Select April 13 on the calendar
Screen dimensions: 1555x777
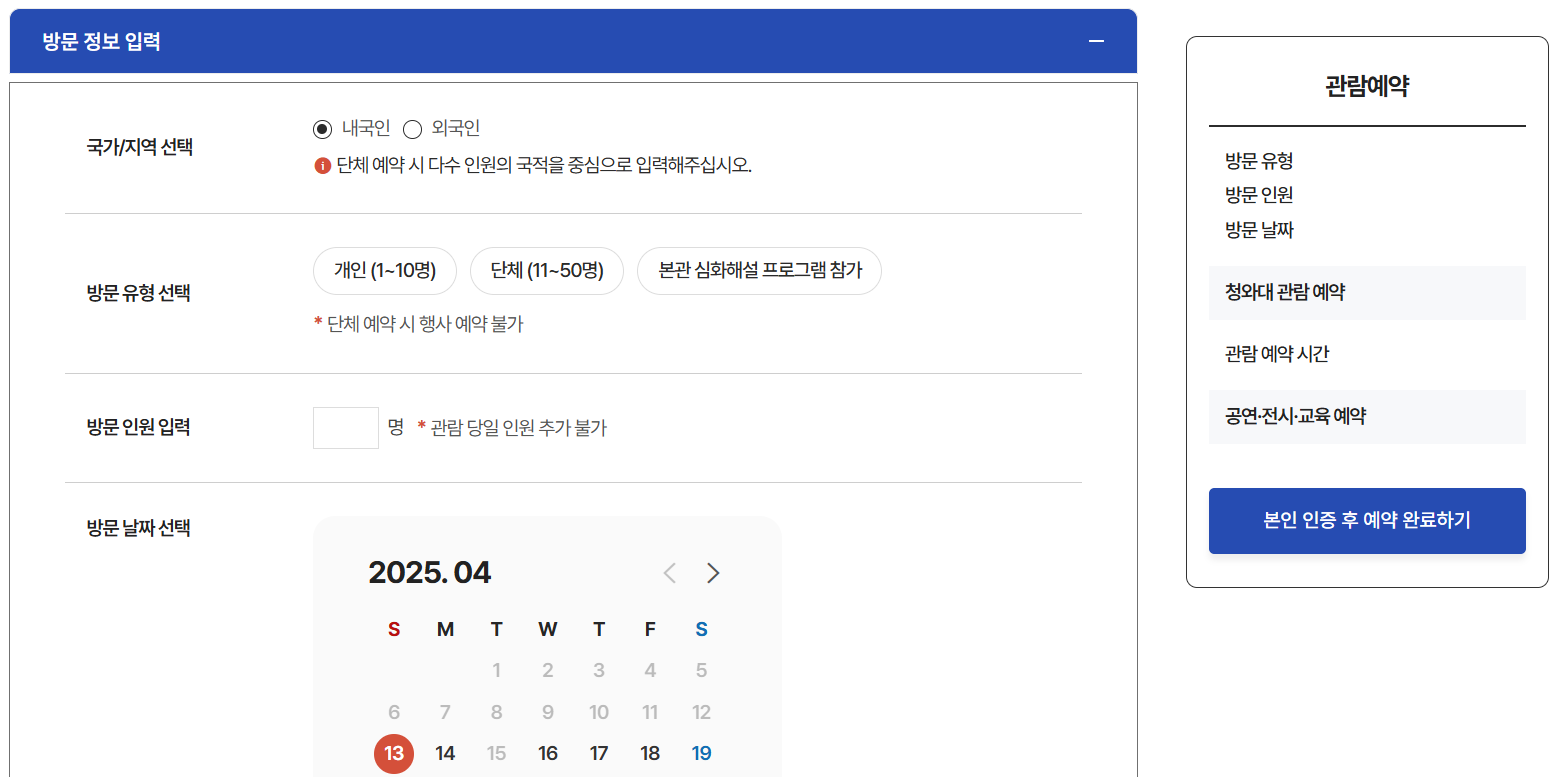point(394,753)
